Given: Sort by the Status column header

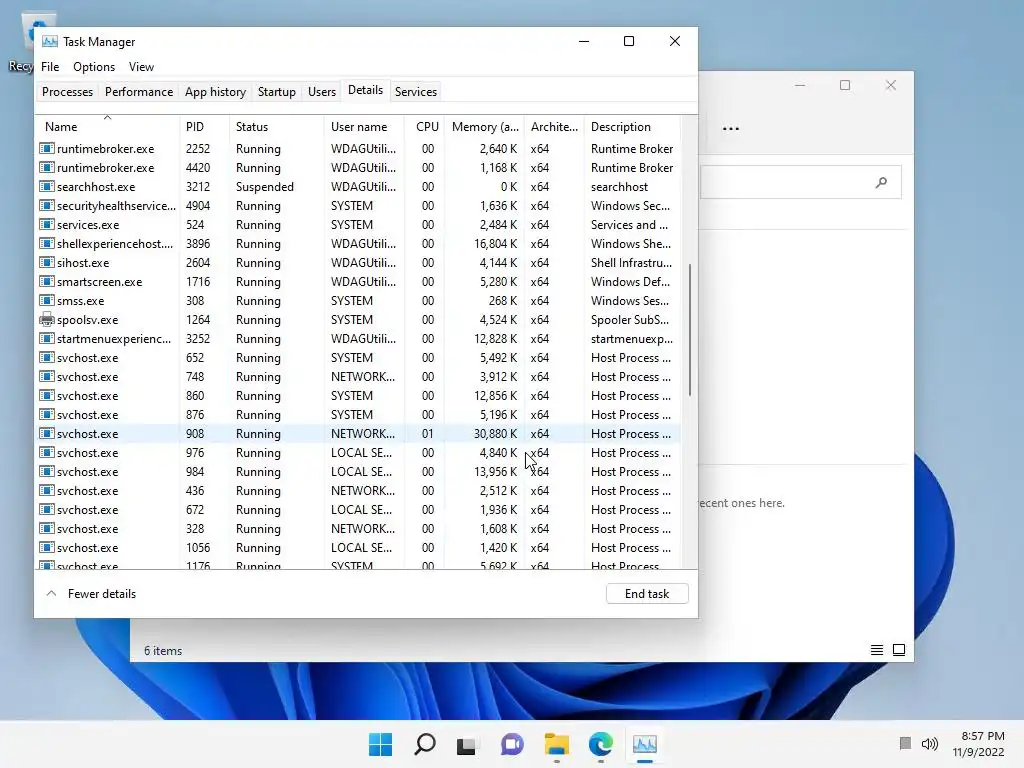Looking at the screenshot, I should (x=277, y=127).
